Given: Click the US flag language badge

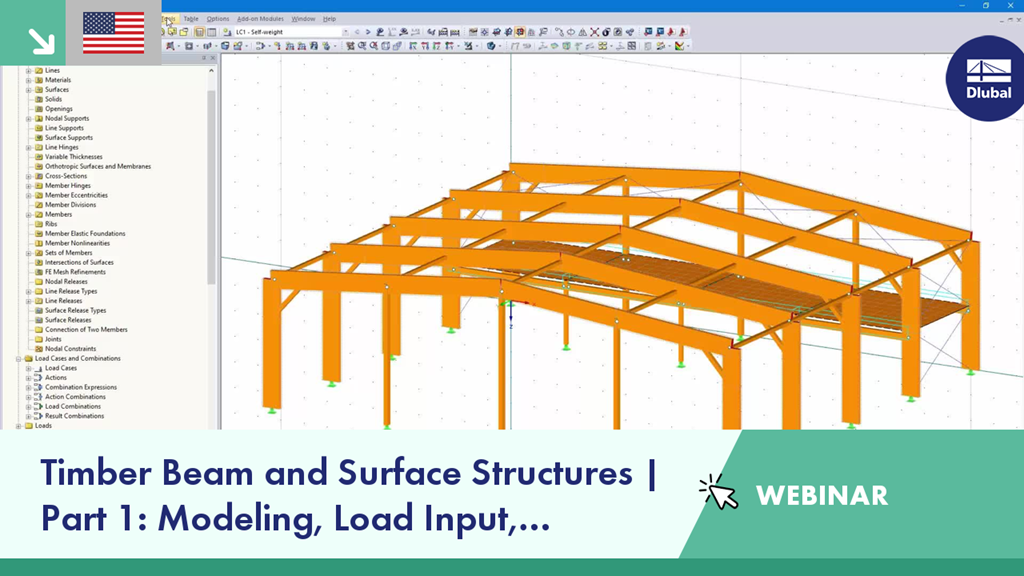Looking at the screenshot, I should (114, 33).
